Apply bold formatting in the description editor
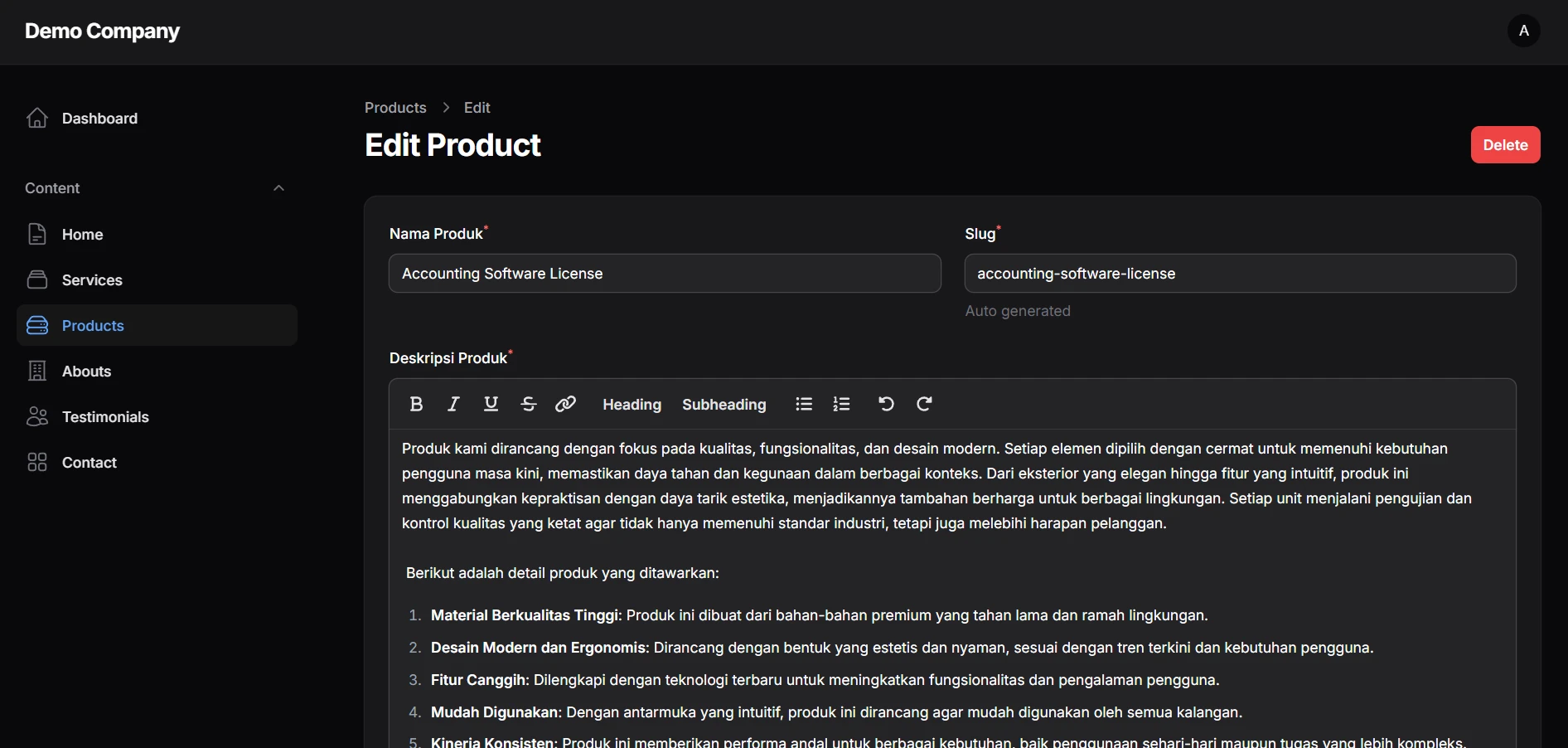 (x=416, y=404)
